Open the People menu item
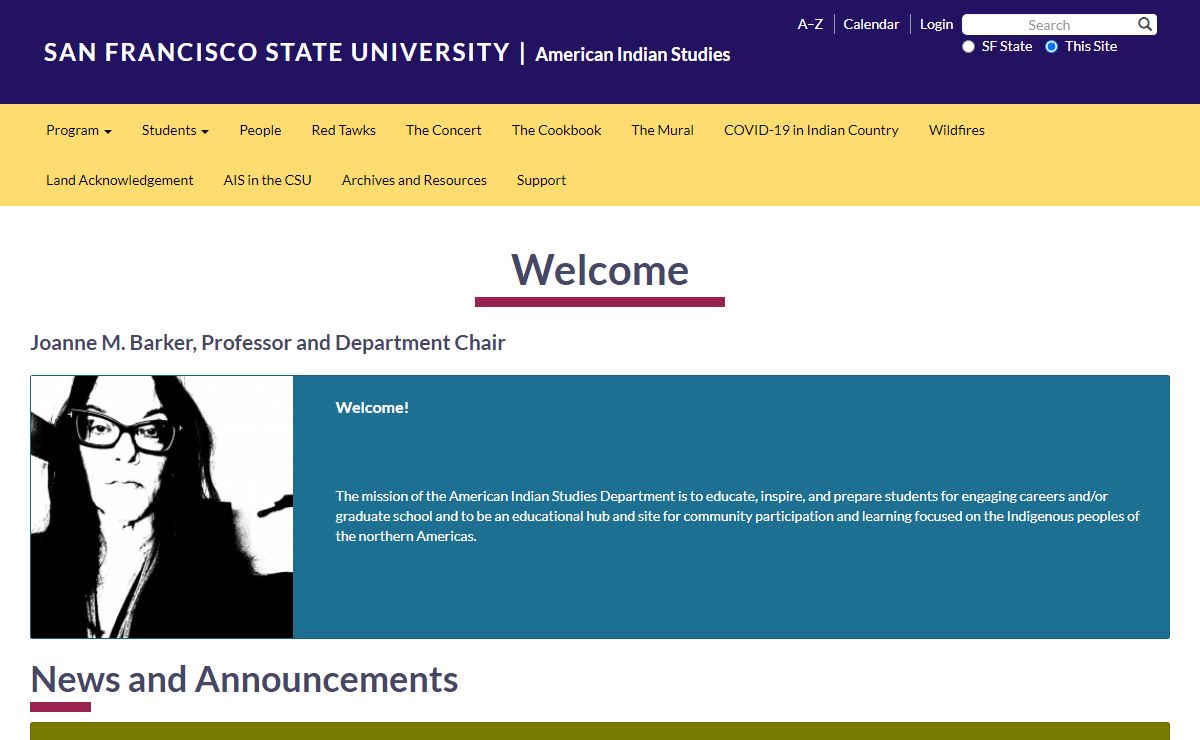The width and height of the screenshot is (1200, 740). [x=260, y=130]
